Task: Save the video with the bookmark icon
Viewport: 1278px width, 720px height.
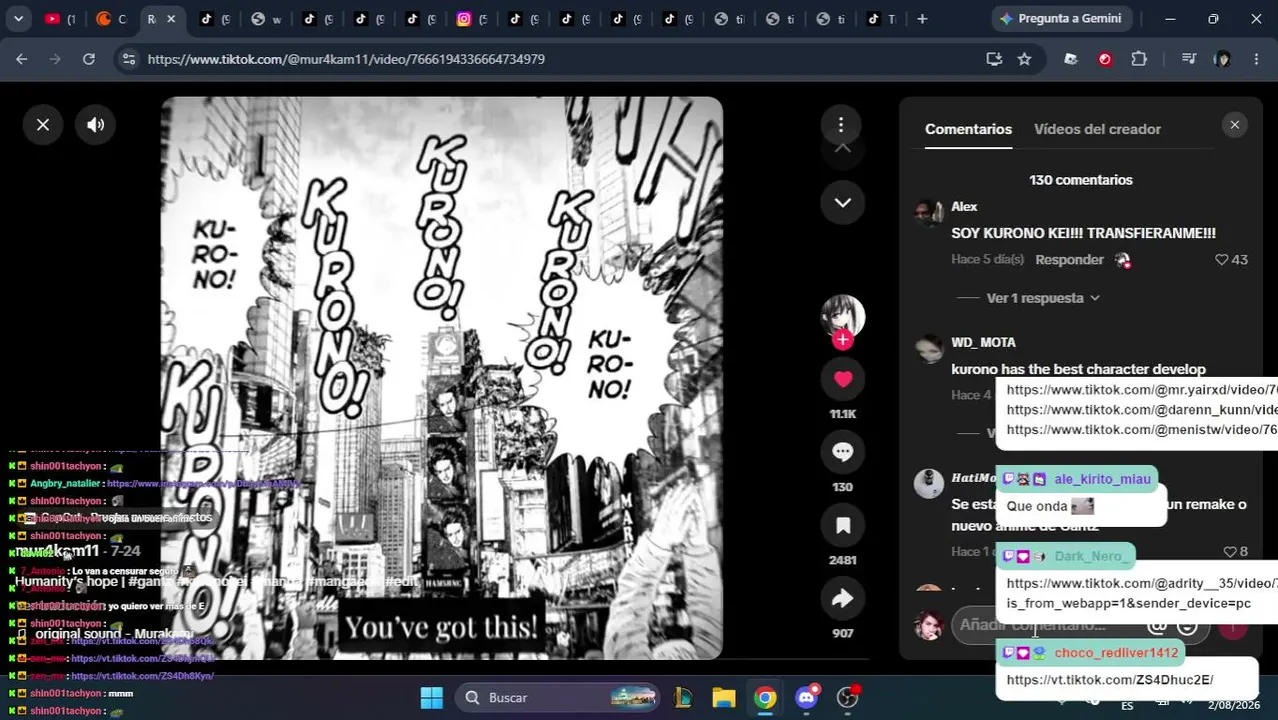Action: point(843,525)
